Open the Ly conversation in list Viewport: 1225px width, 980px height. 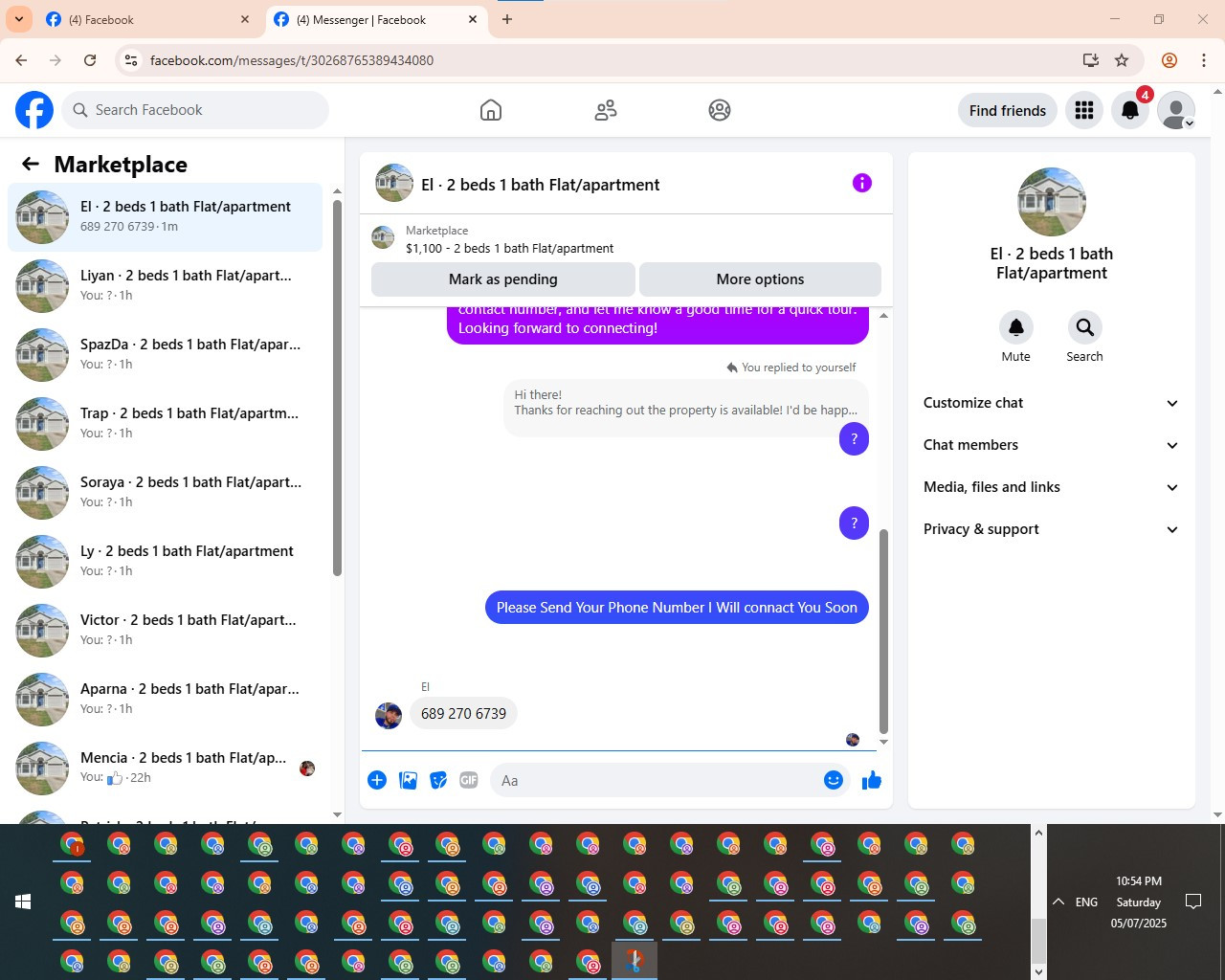point(165,561)
